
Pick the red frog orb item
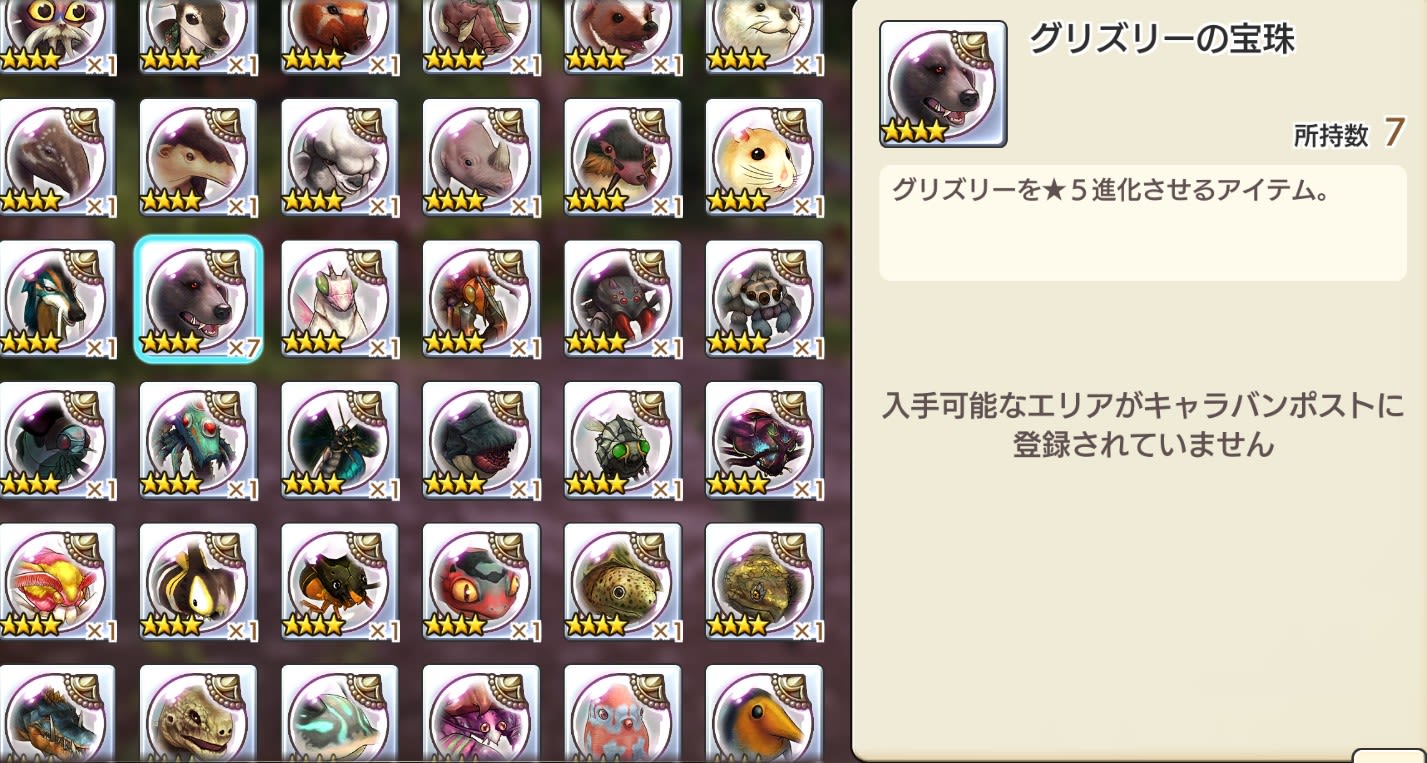[x=481, y=583]
